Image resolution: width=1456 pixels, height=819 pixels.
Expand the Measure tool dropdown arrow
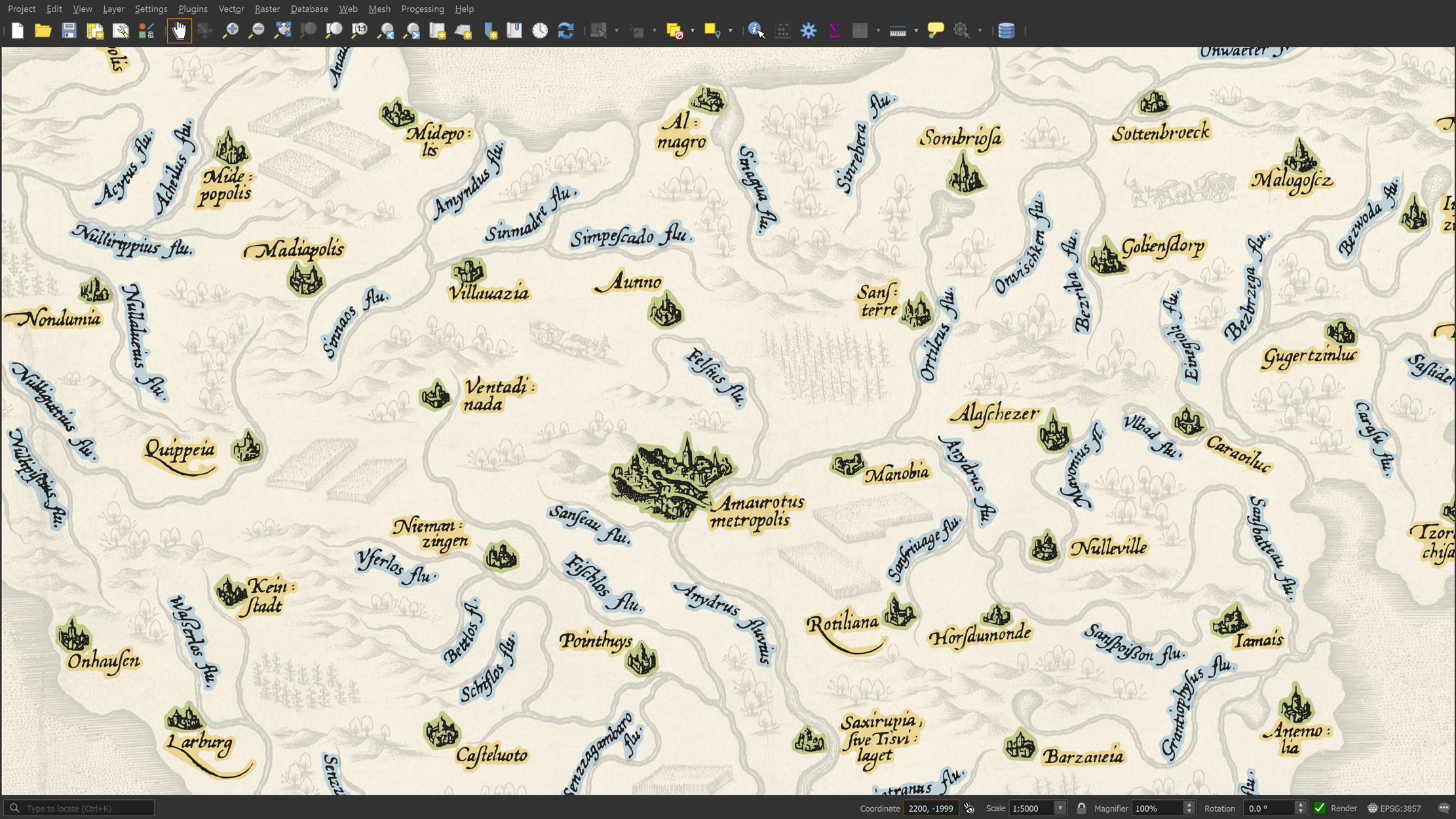916,31
